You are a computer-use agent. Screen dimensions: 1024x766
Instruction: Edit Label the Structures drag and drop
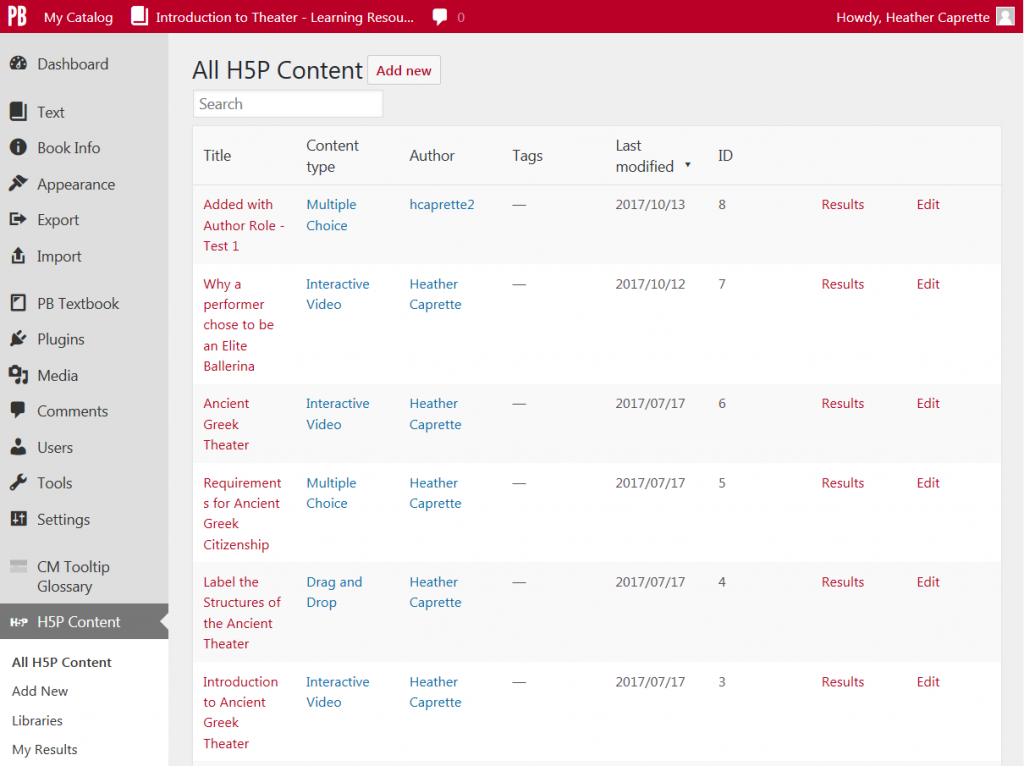pos(927,582)
